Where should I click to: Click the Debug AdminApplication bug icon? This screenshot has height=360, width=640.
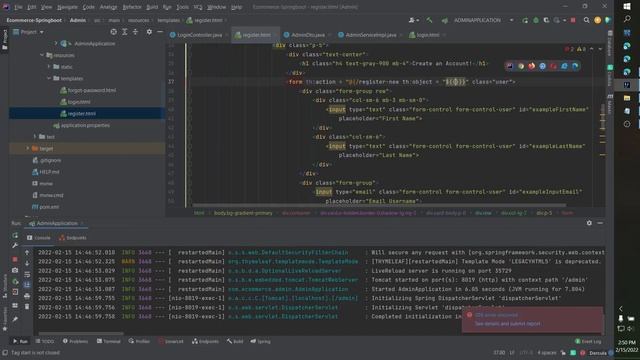[536, 20]
